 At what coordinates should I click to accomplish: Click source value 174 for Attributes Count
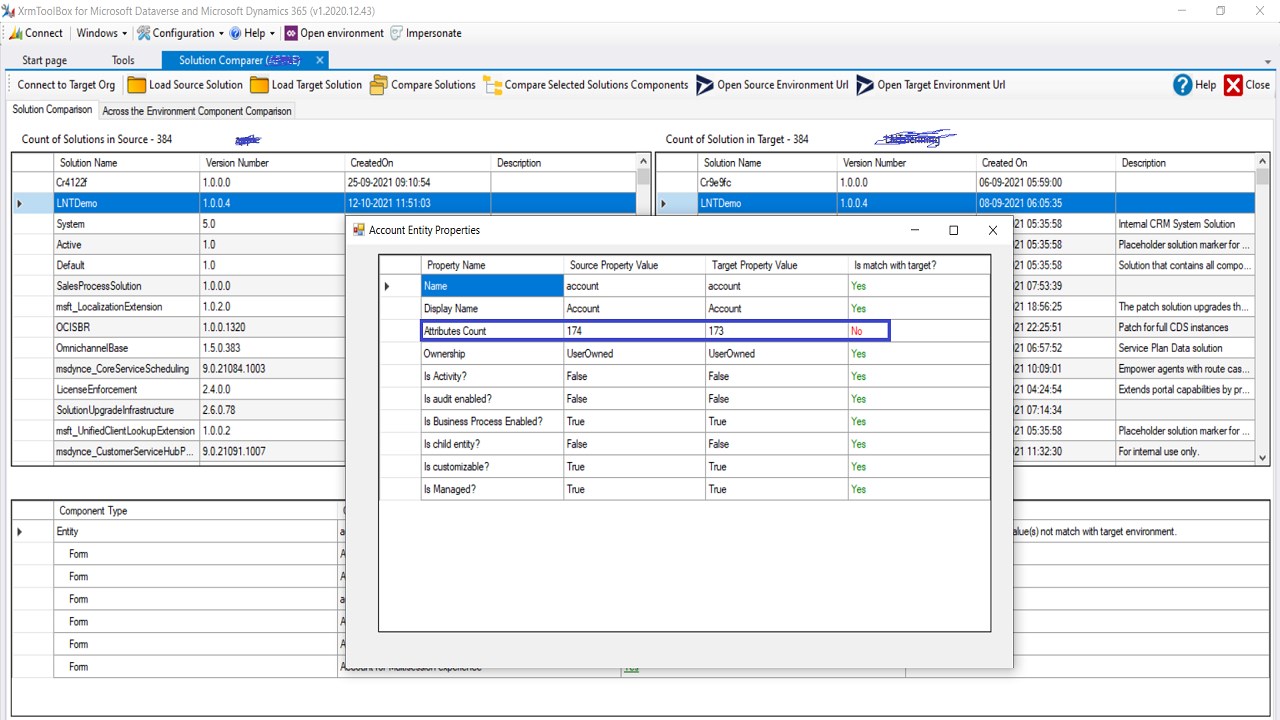coord(635,331)
